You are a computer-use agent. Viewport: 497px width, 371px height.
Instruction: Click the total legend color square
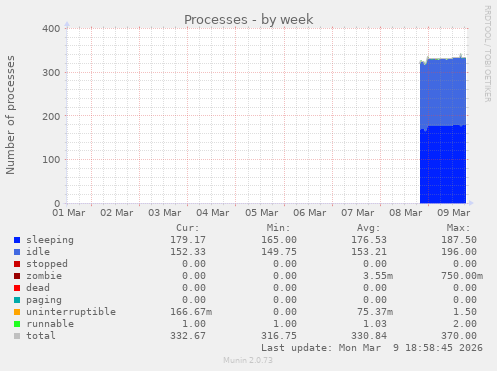click(17, 336)
